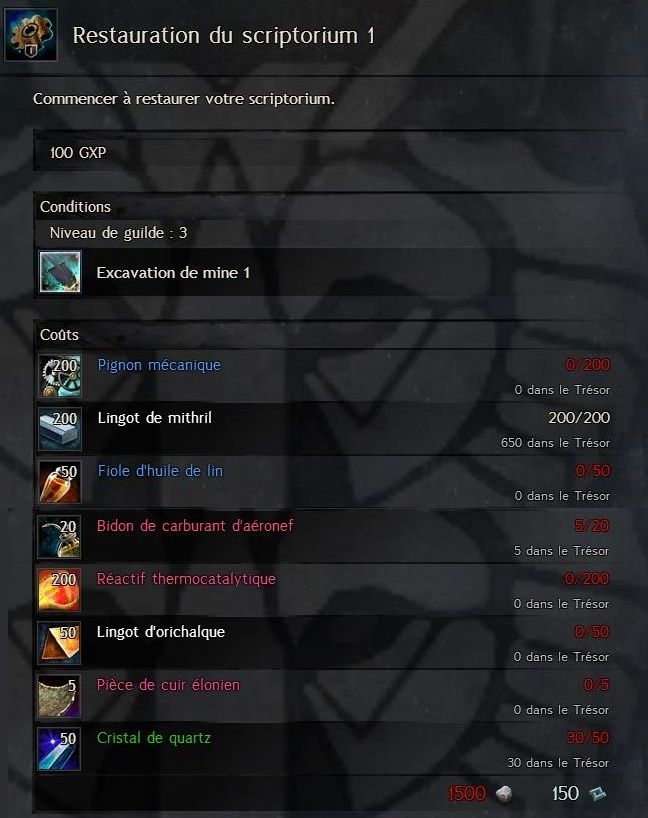Select the Réactif thermocatalytique item name

(186, 579)
